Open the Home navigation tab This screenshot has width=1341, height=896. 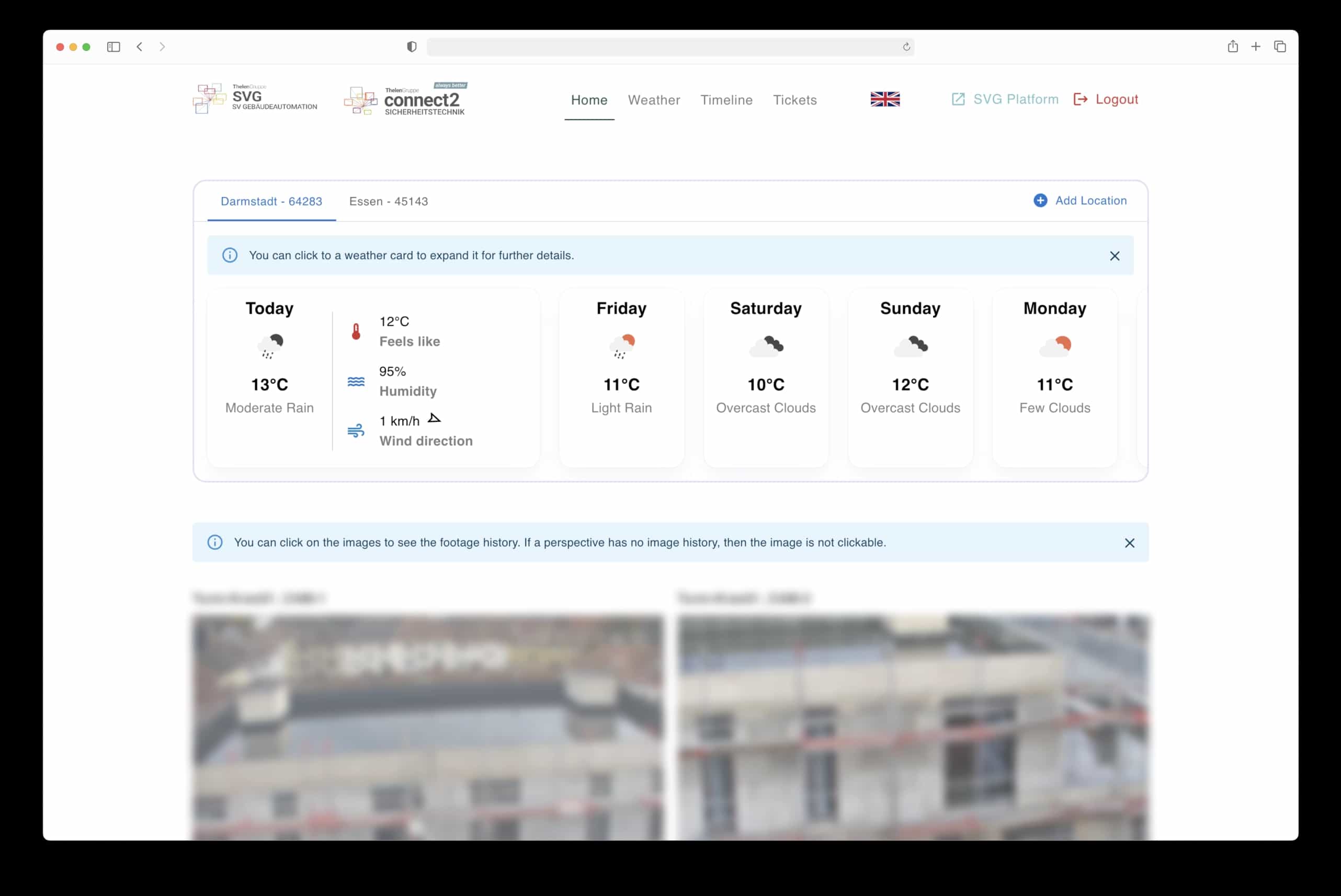coord(589,100)
